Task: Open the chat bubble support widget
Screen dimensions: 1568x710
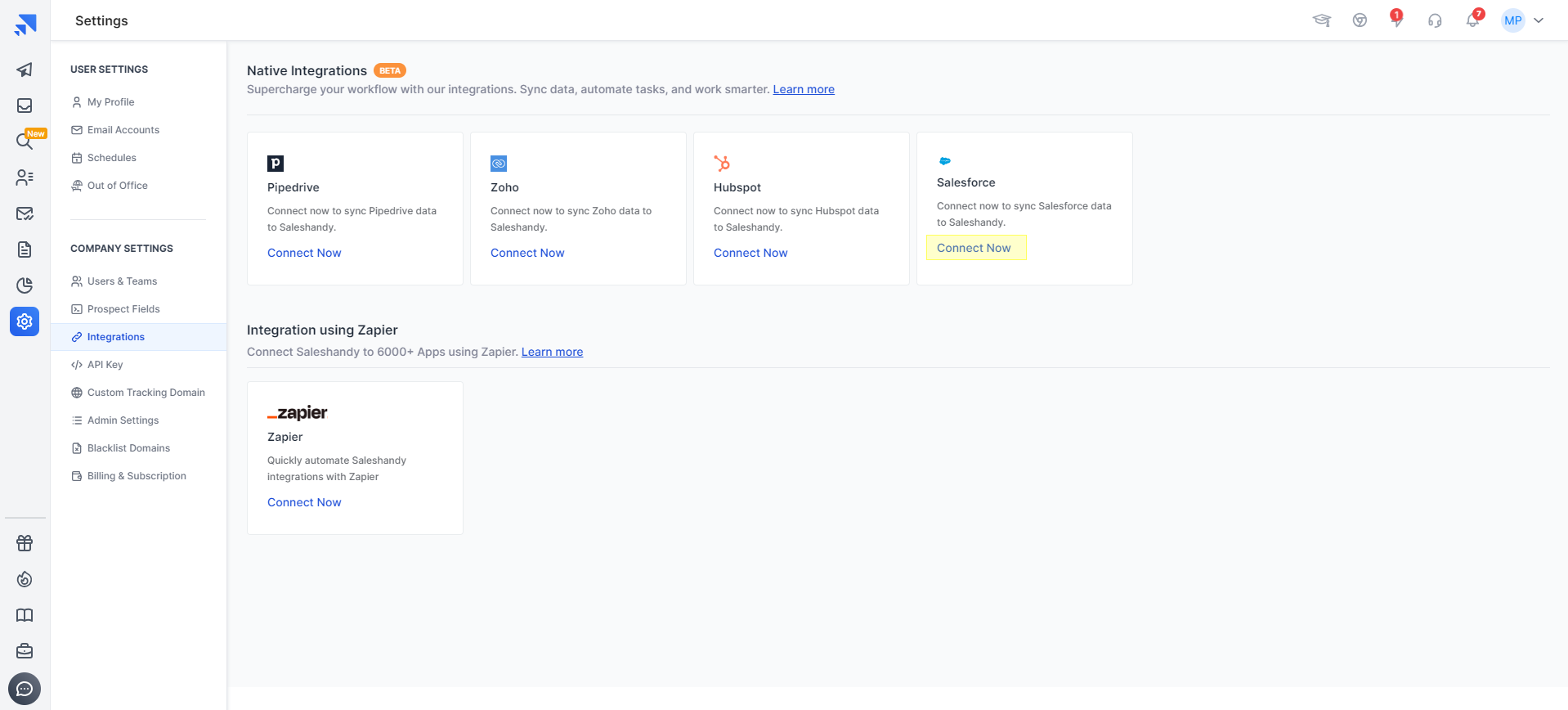Action: tap(25, 689)
